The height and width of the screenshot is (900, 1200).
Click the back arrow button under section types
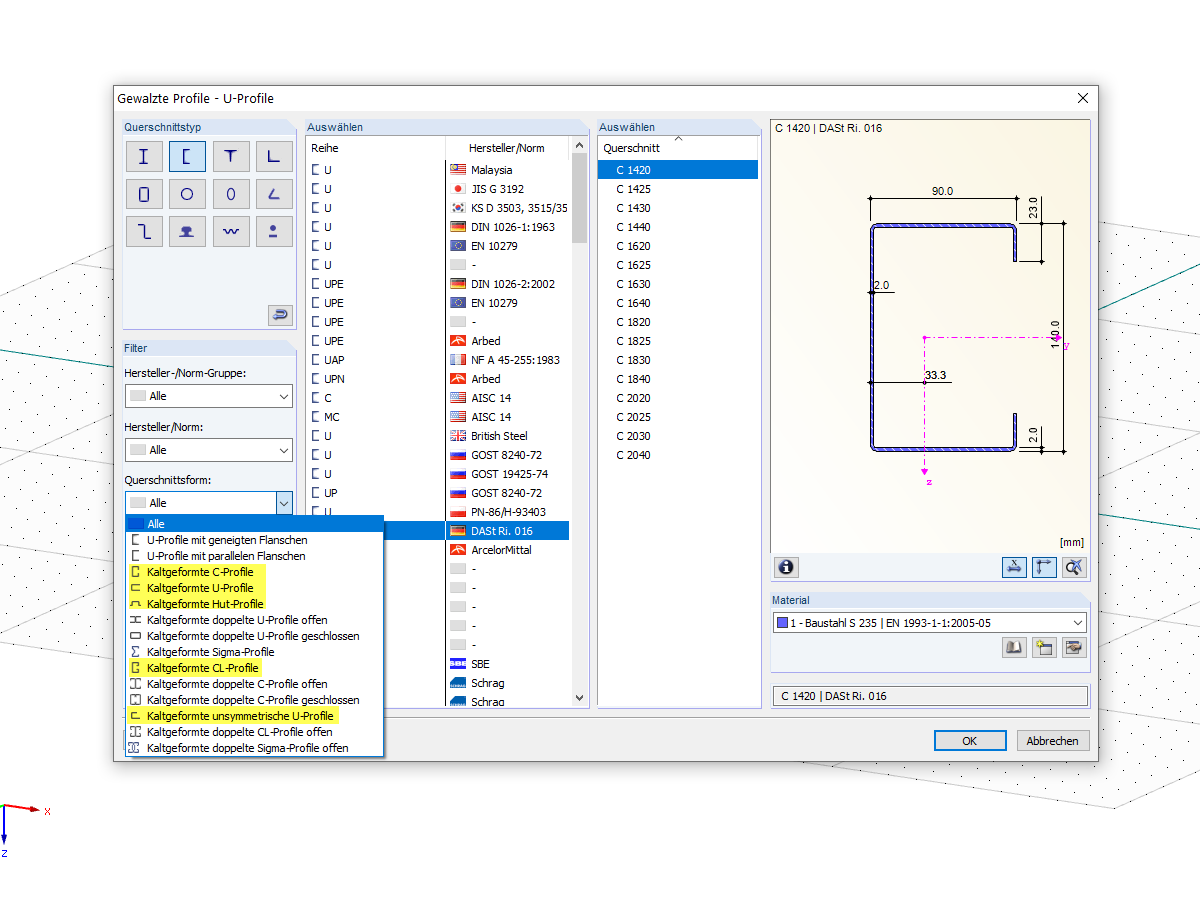tap(280, 315)
